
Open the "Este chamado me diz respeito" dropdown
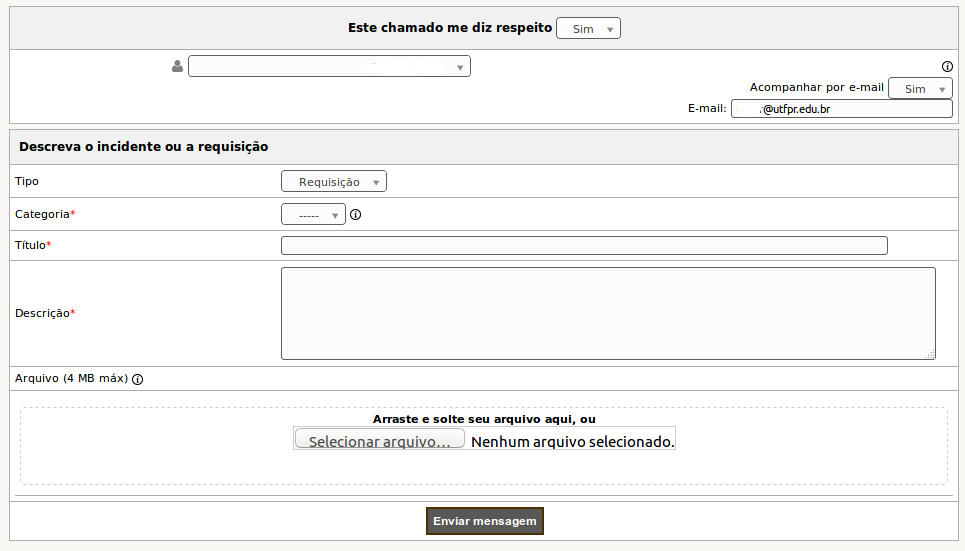[588, 29]
